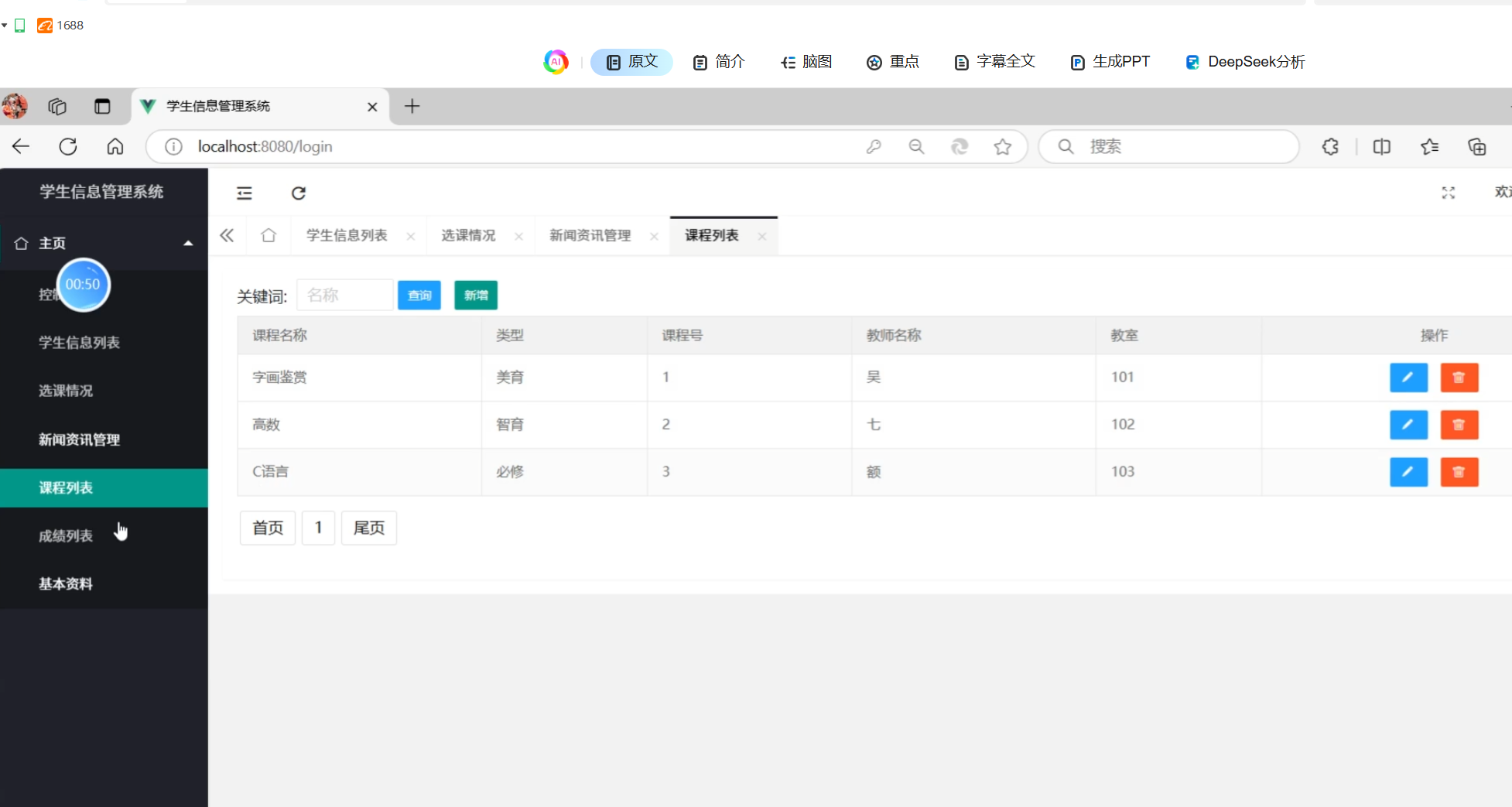Close the 新闻资讯管理 tab

tap(654, 237)
